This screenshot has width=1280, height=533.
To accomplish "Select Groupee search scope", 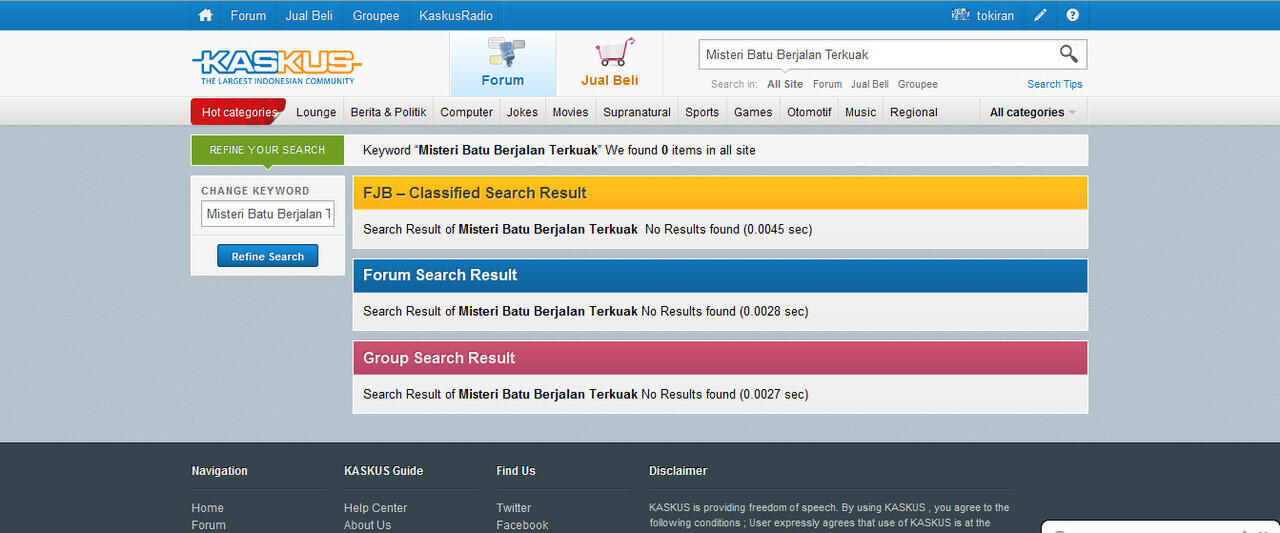I will (x=918, y=84).
